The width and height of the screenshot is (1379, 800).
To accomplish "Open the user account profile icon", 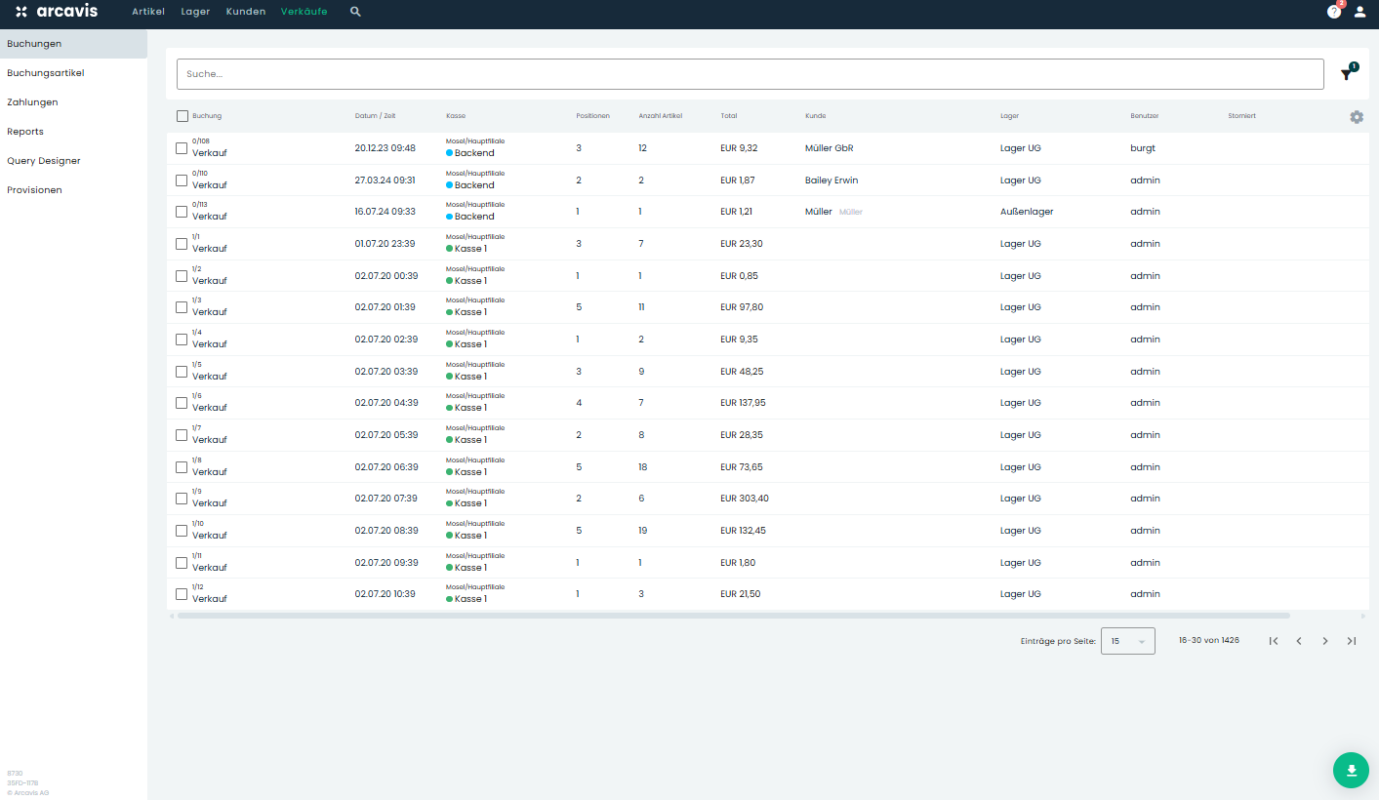I will [x=1360, y=12].
